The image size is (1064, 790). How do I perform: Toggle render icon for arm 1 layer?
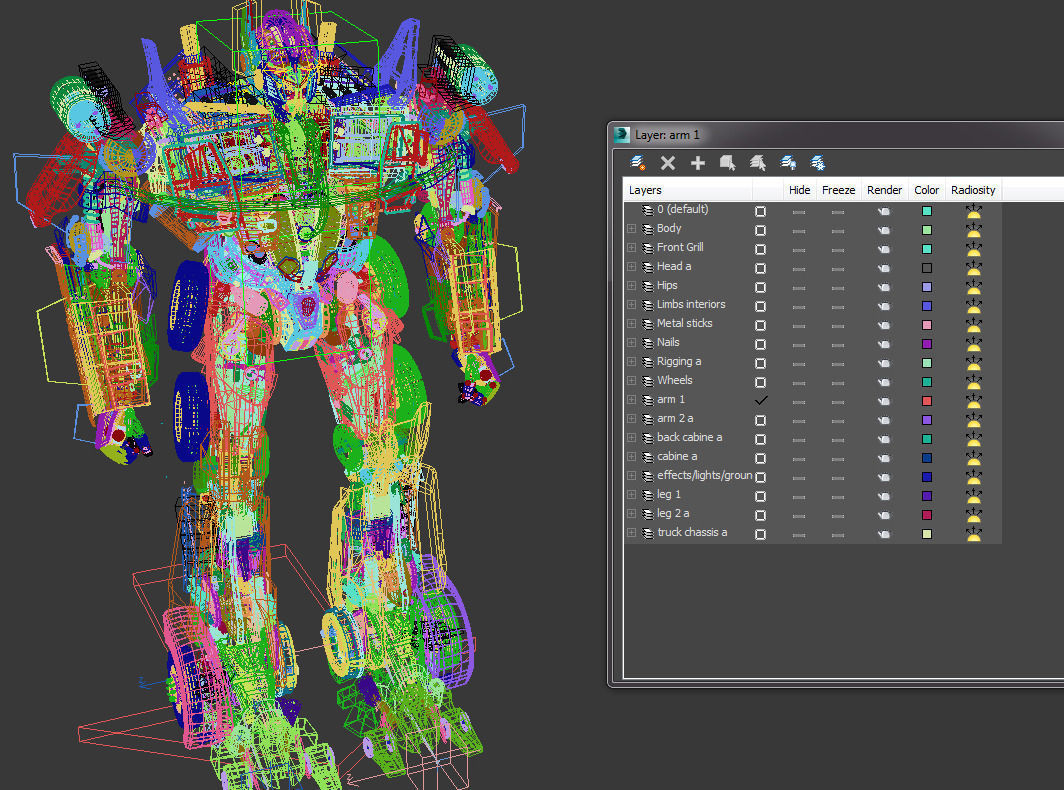[x=884, y=402]
